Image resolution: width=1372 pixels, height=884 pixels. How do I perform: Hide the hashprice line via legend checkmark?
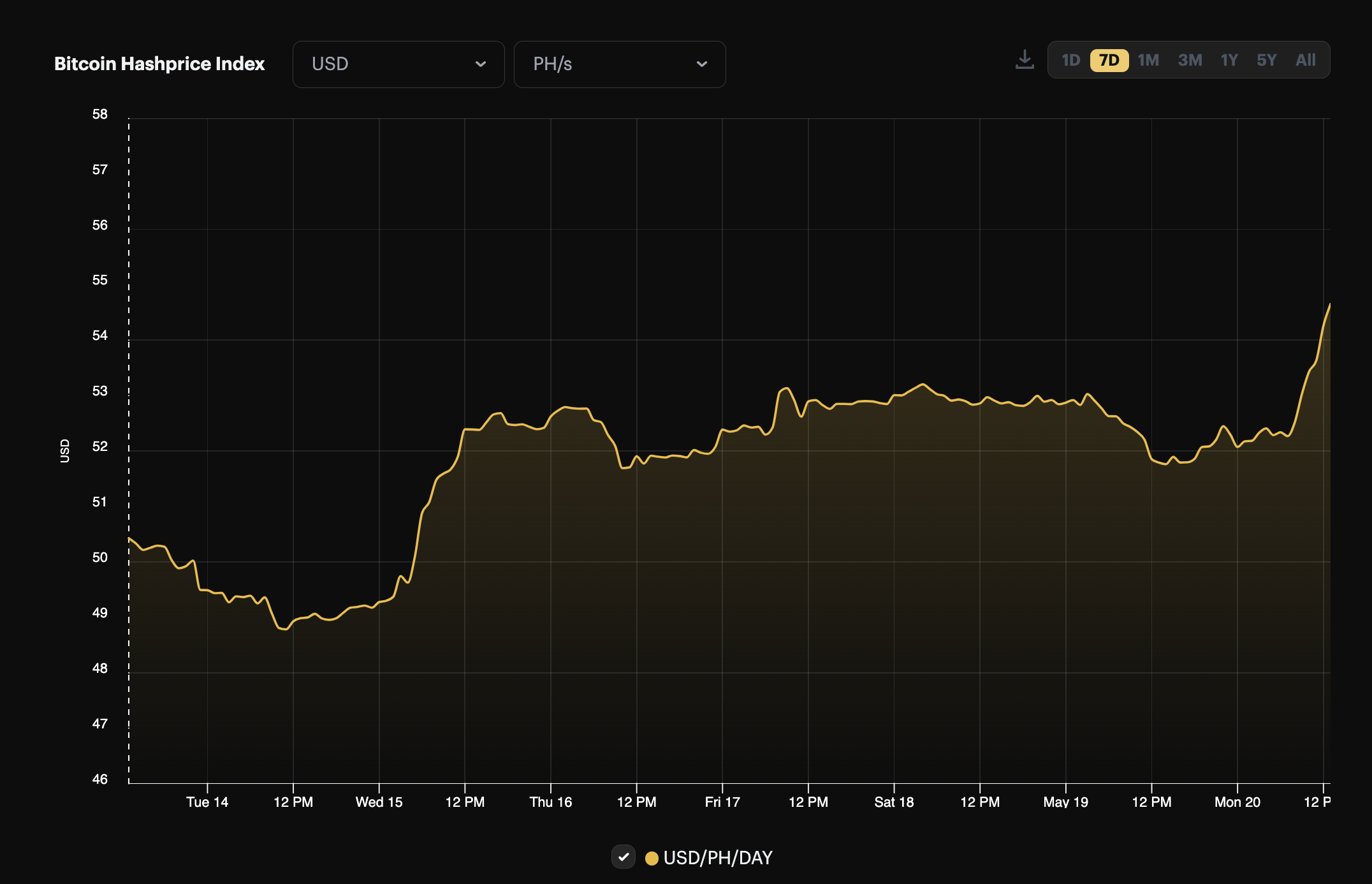(624, 858)
